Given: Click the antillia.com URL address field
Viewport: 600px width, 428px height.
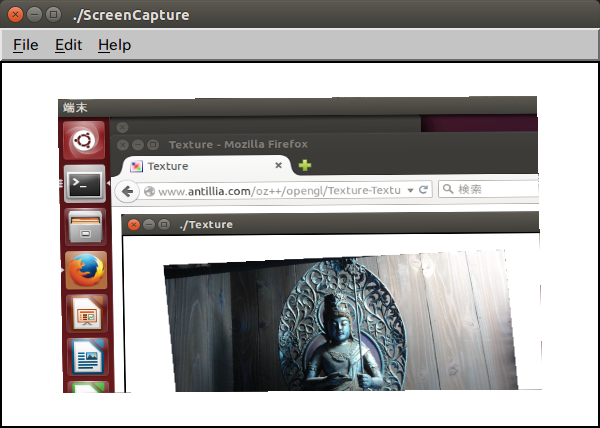Looking at the screenshot, I should click(x=285, y=190).
